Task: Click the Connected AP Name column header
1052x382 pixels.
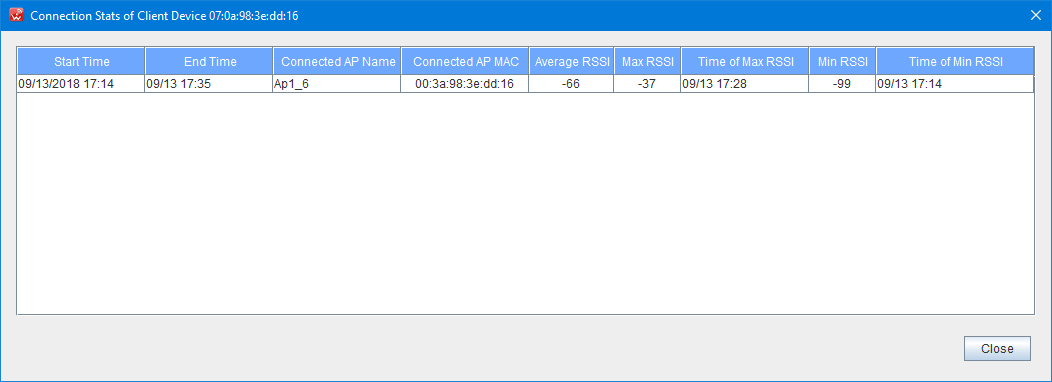Action: (337, 61)
